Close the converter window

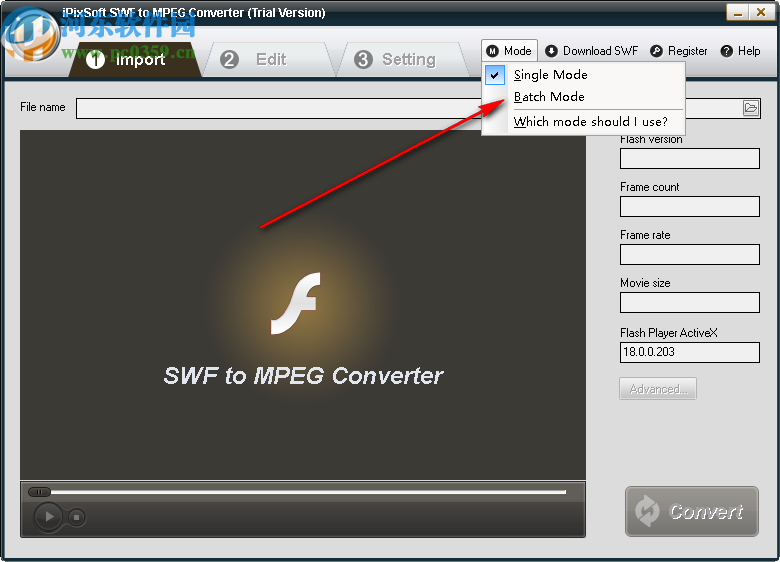pyautogui.click(x=761, y=12)
